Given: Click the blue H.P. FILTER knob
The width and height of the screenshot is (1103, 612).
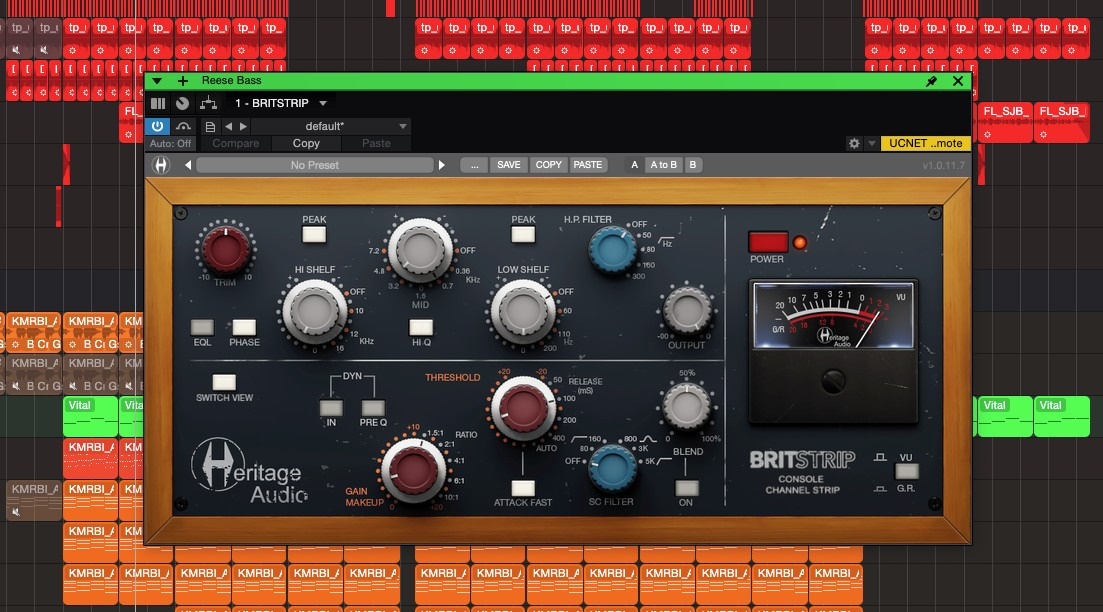Looking at the screenshot, I should click(x=611, y=250).
